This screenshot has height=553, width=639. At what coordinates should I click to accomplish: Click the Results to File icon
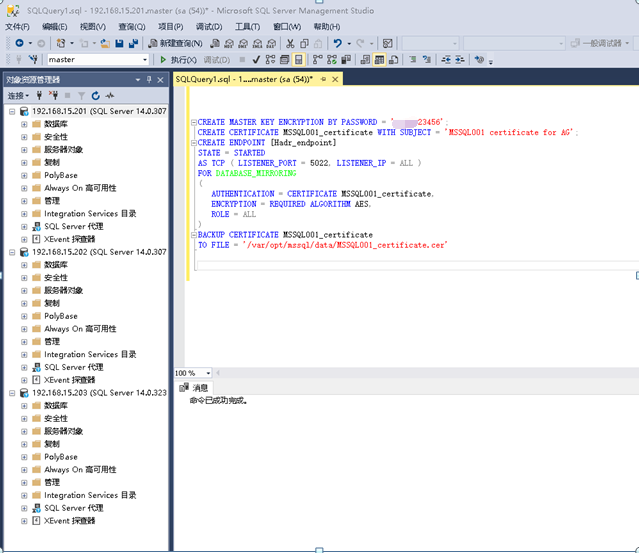point(393,59)
